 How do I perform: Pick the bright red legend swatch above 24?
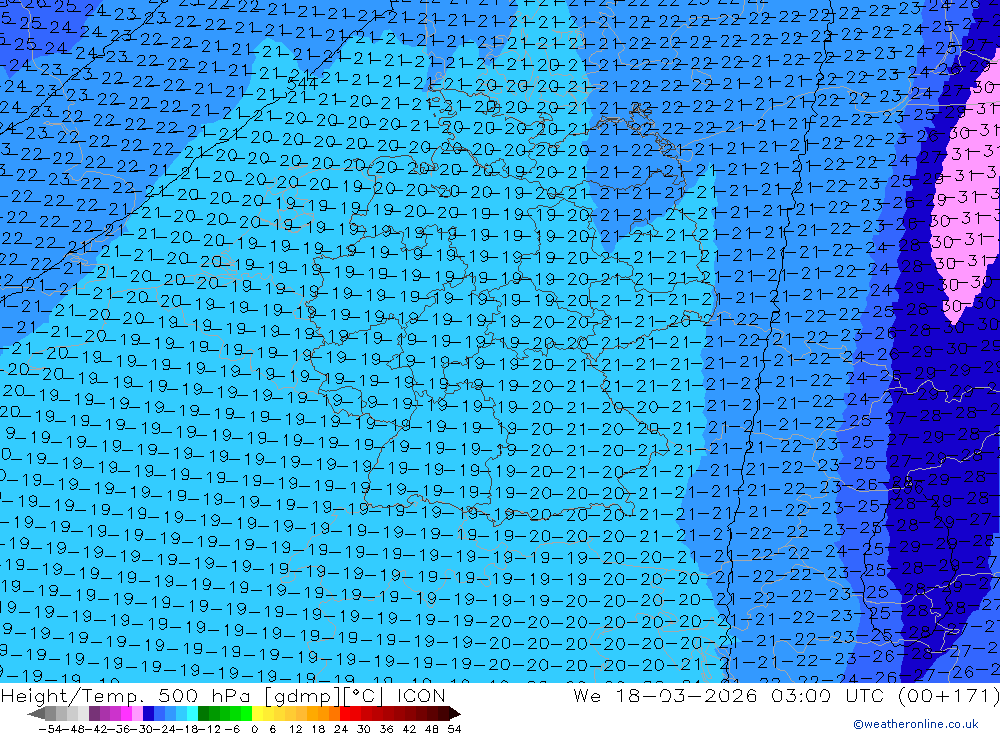click(345, 713)
